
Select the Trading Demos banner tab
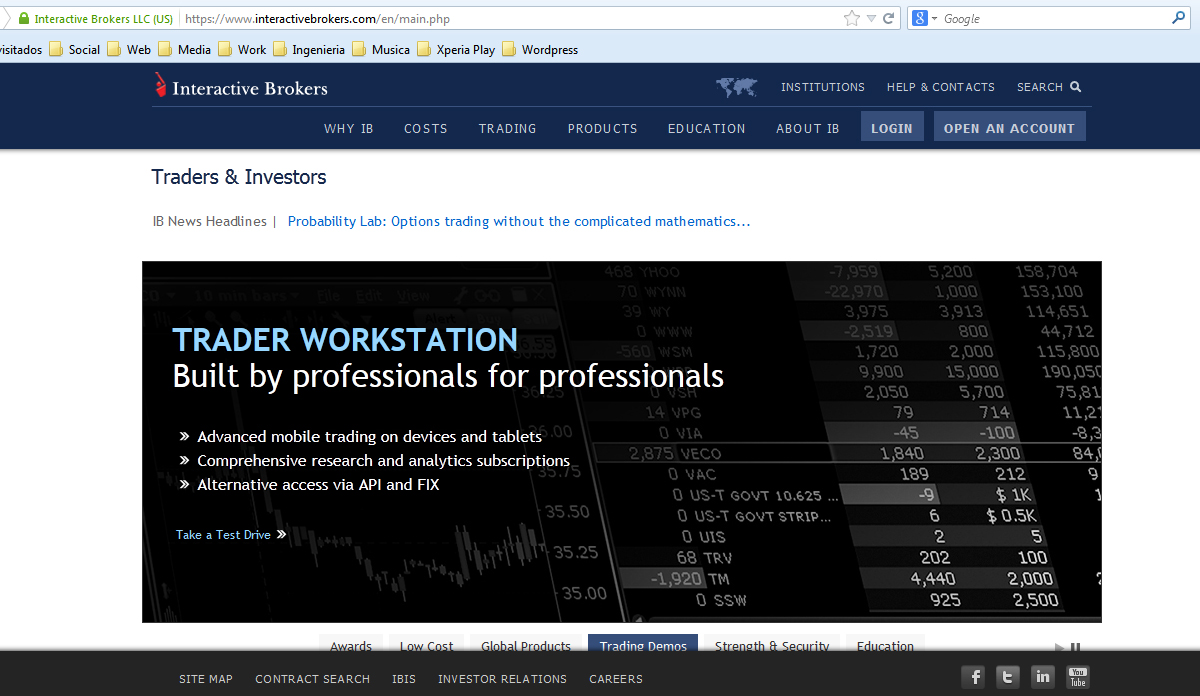[x=644, y=644]
